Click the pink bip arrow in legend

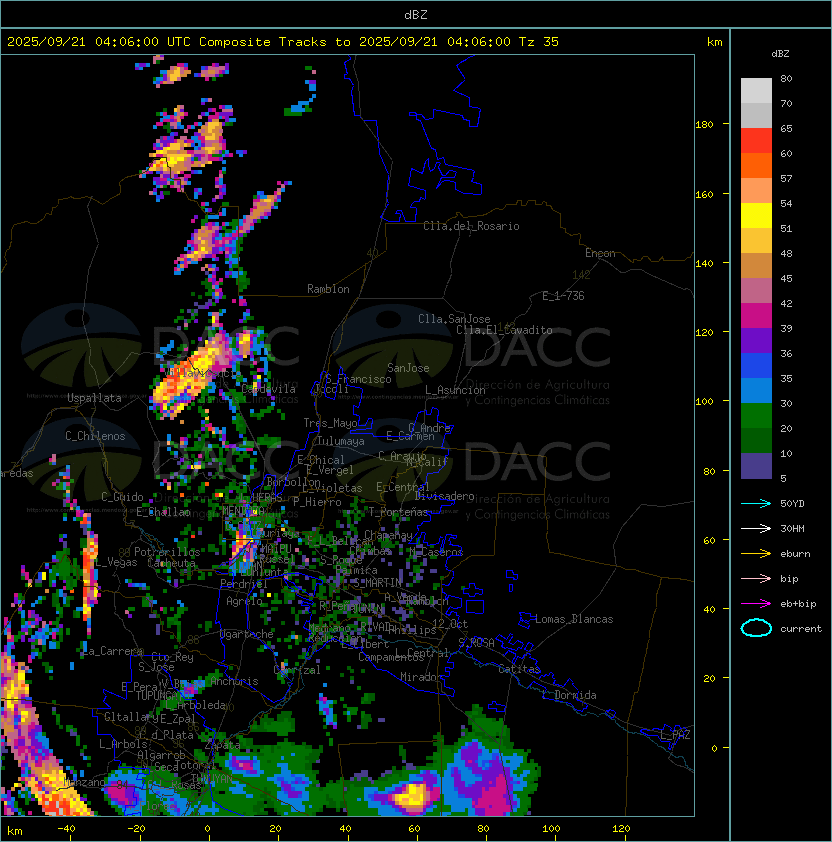click(756, 578)
